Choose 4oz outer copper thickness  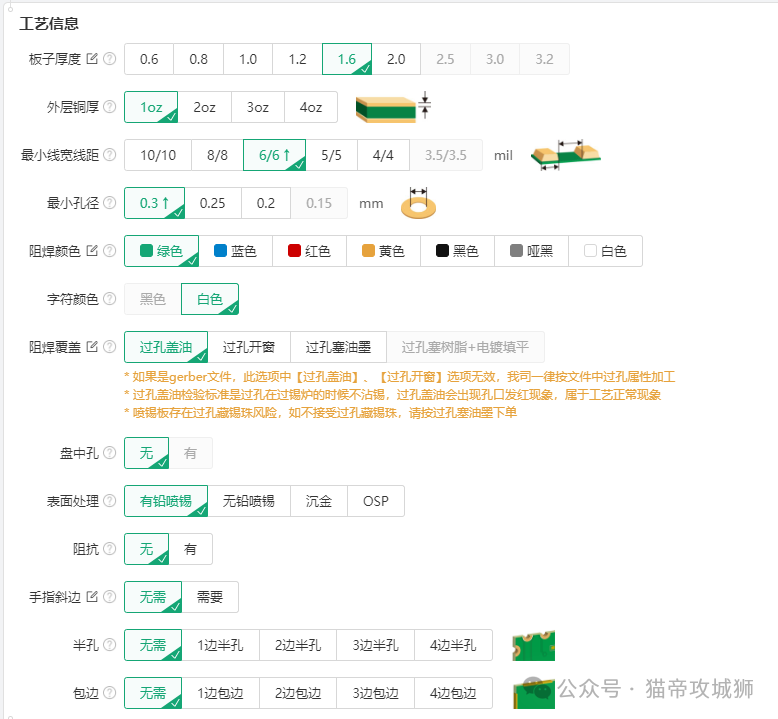[311, 107]
